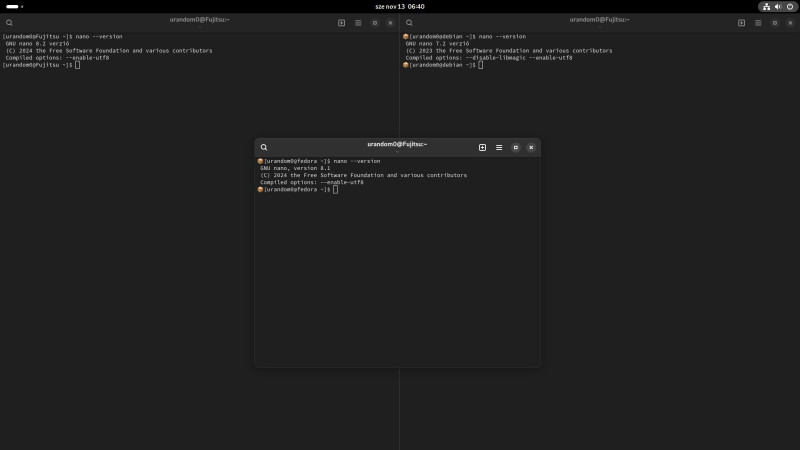The height and width of the screenshot is (450, 800).
Task: Click 'Compiled options: --disable-libmagic --enable-utf8' line
Action: point(489,58)
